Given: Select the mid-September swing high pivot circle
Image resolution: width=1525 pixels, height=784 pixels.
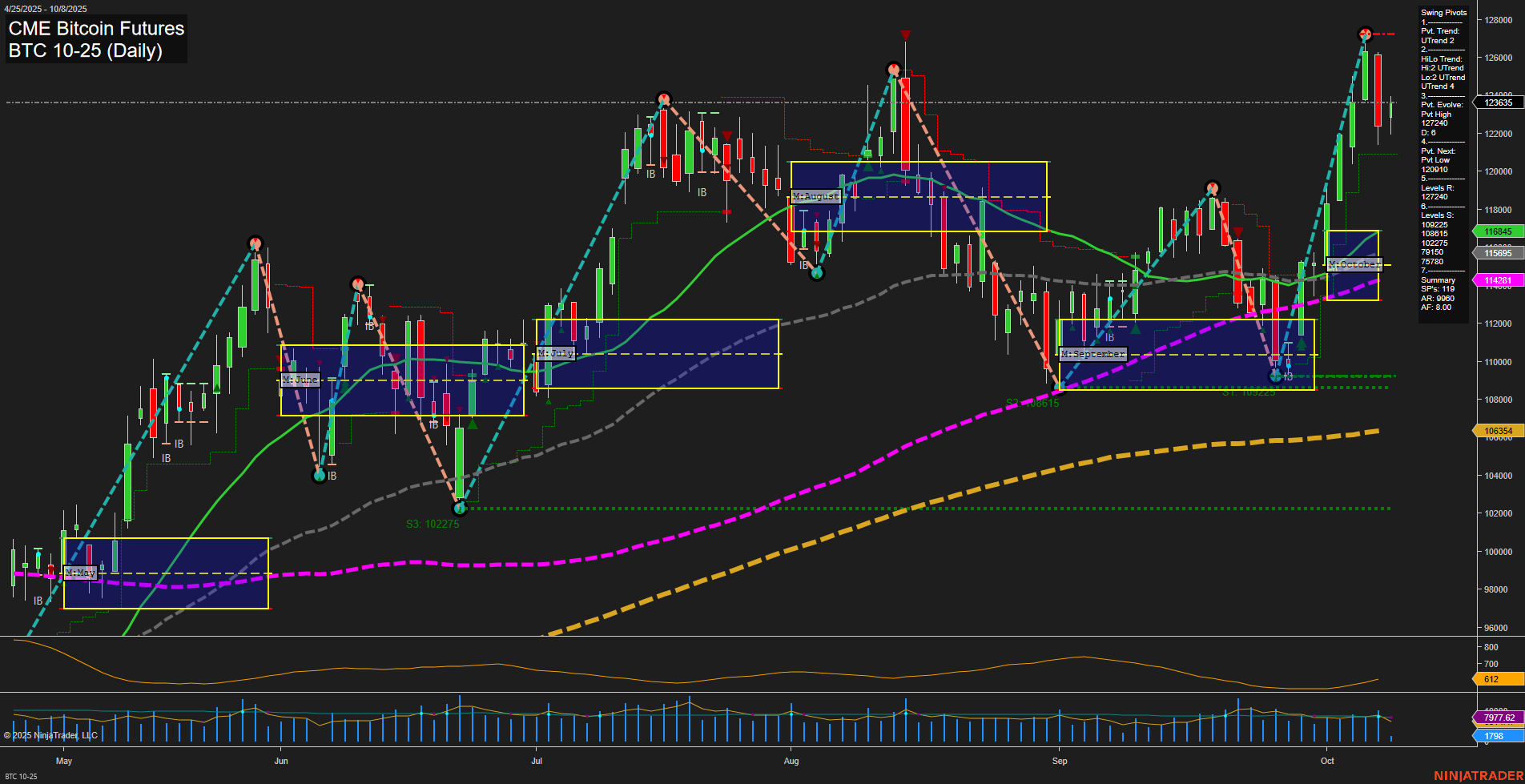Looking at the screenshot, I should click(x=1213, y=189).
